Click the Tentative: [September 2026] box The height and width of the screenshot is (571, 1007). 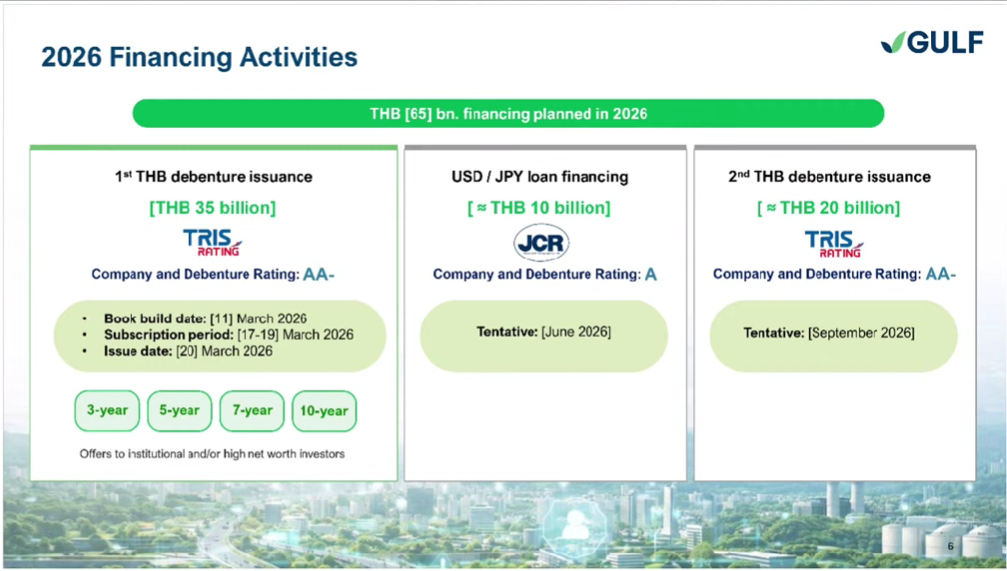click(833, 333)
